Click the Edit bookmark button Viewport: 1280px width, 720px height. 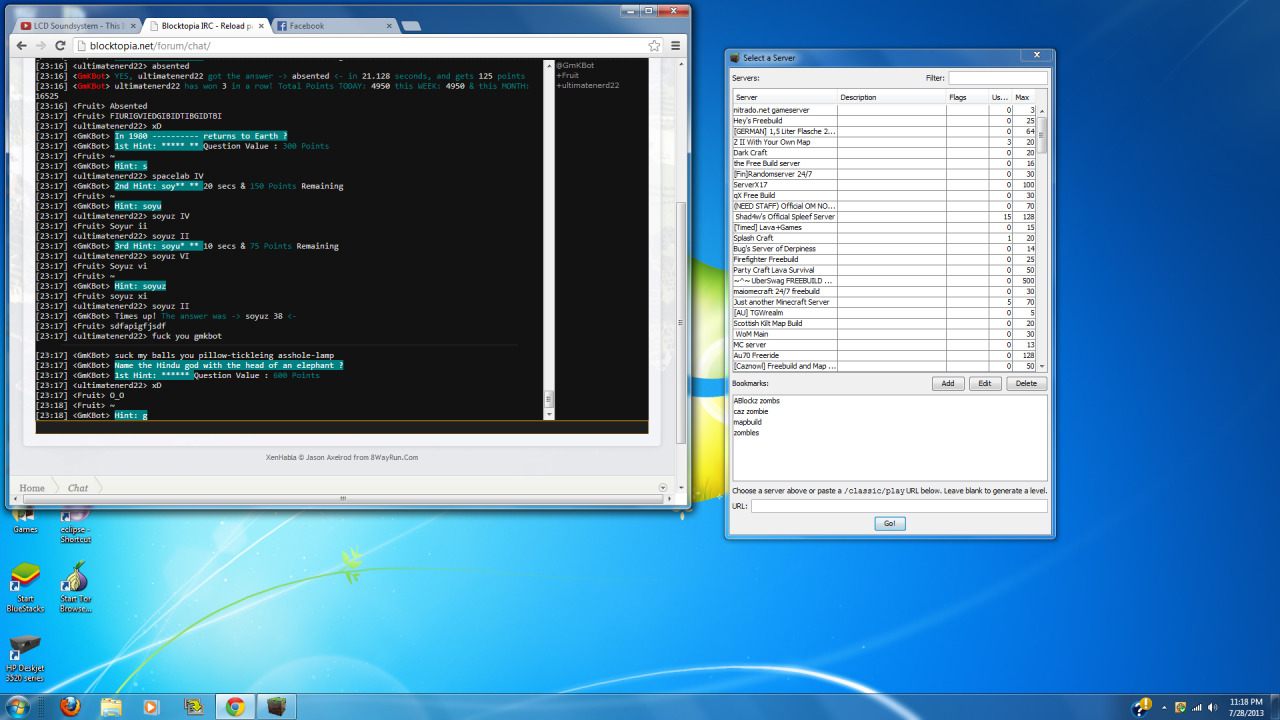[x=985, y=384]
